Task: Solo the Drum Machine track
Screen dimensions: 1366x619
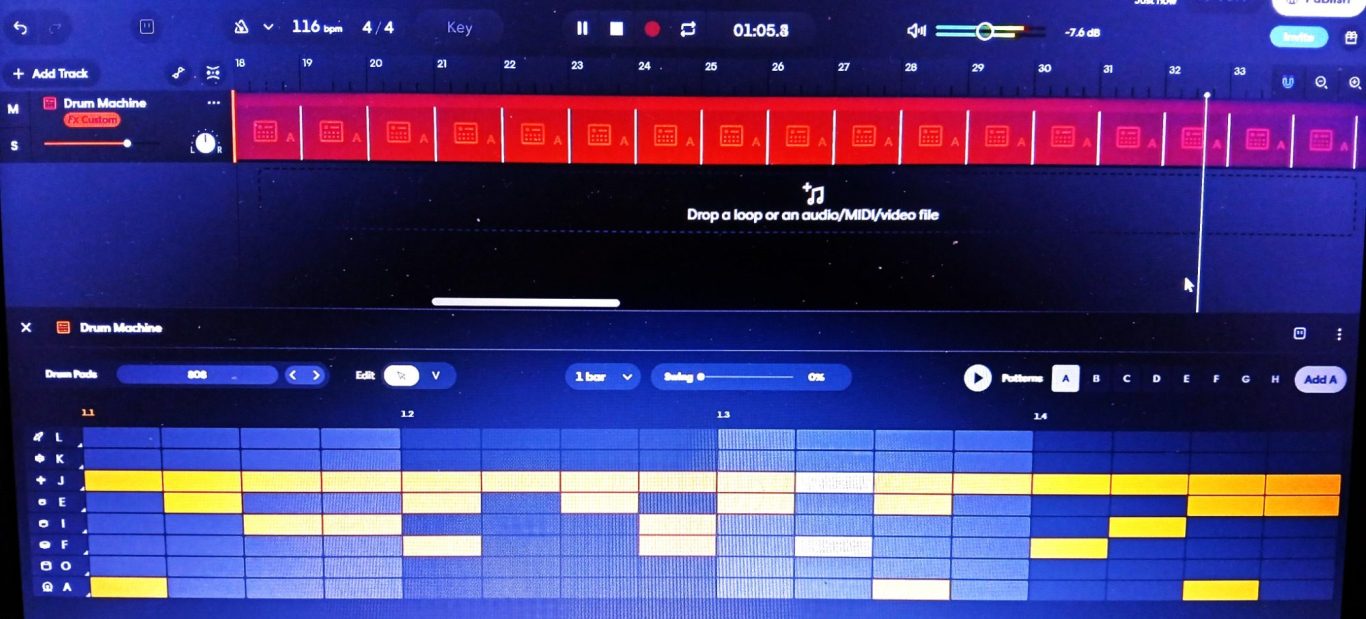Action: (x=14, y=145)
